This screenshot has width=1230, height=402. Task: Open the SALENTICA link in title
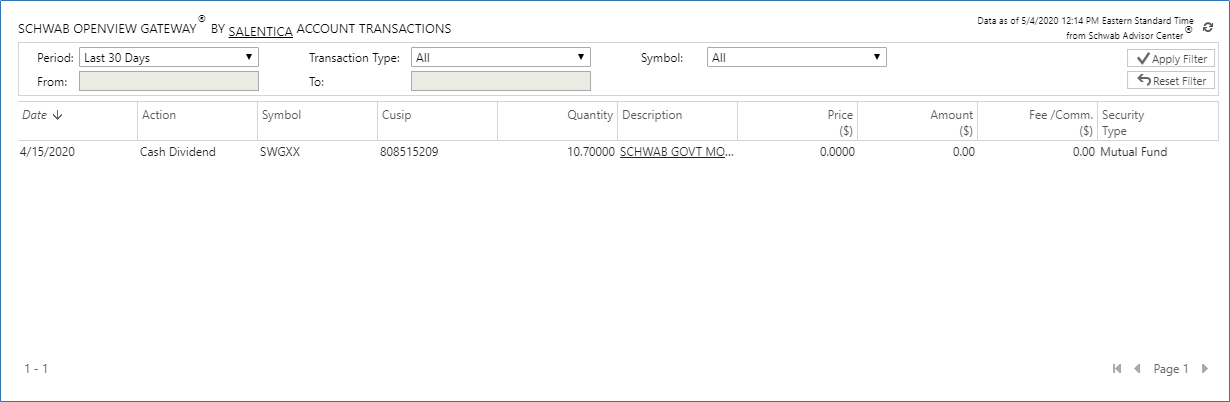pos(261,30)
